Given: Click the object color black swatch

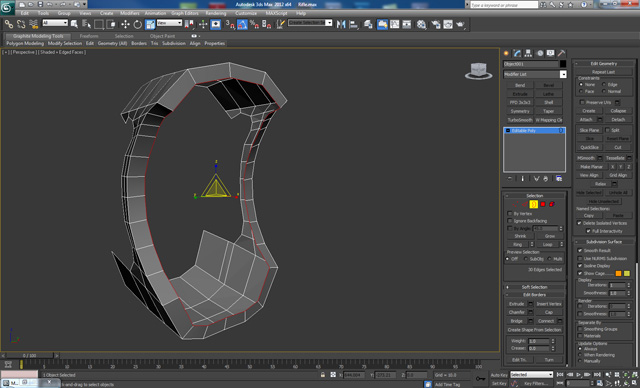Looking at the screenshot, I should coord(563,64).
